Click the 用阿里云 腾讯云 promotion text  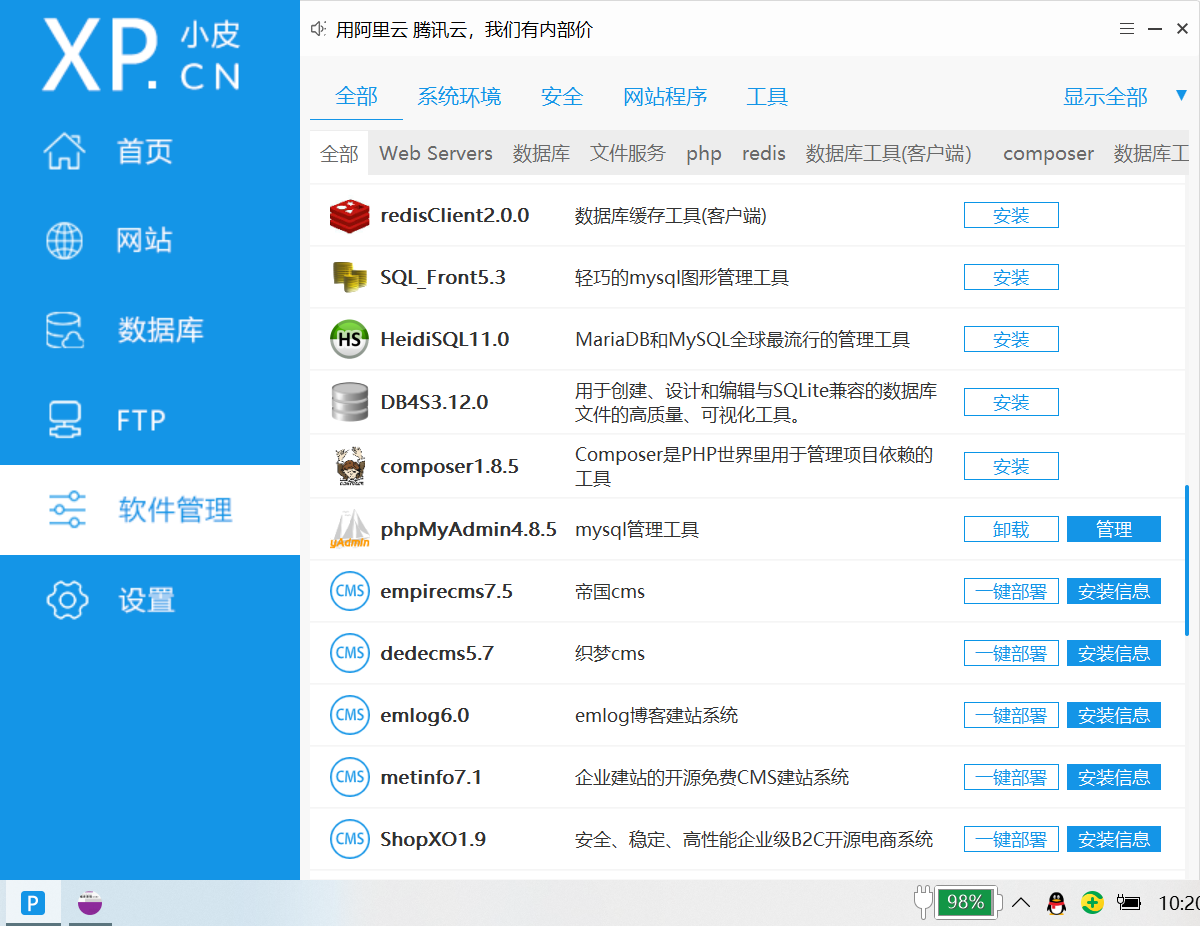464,30
